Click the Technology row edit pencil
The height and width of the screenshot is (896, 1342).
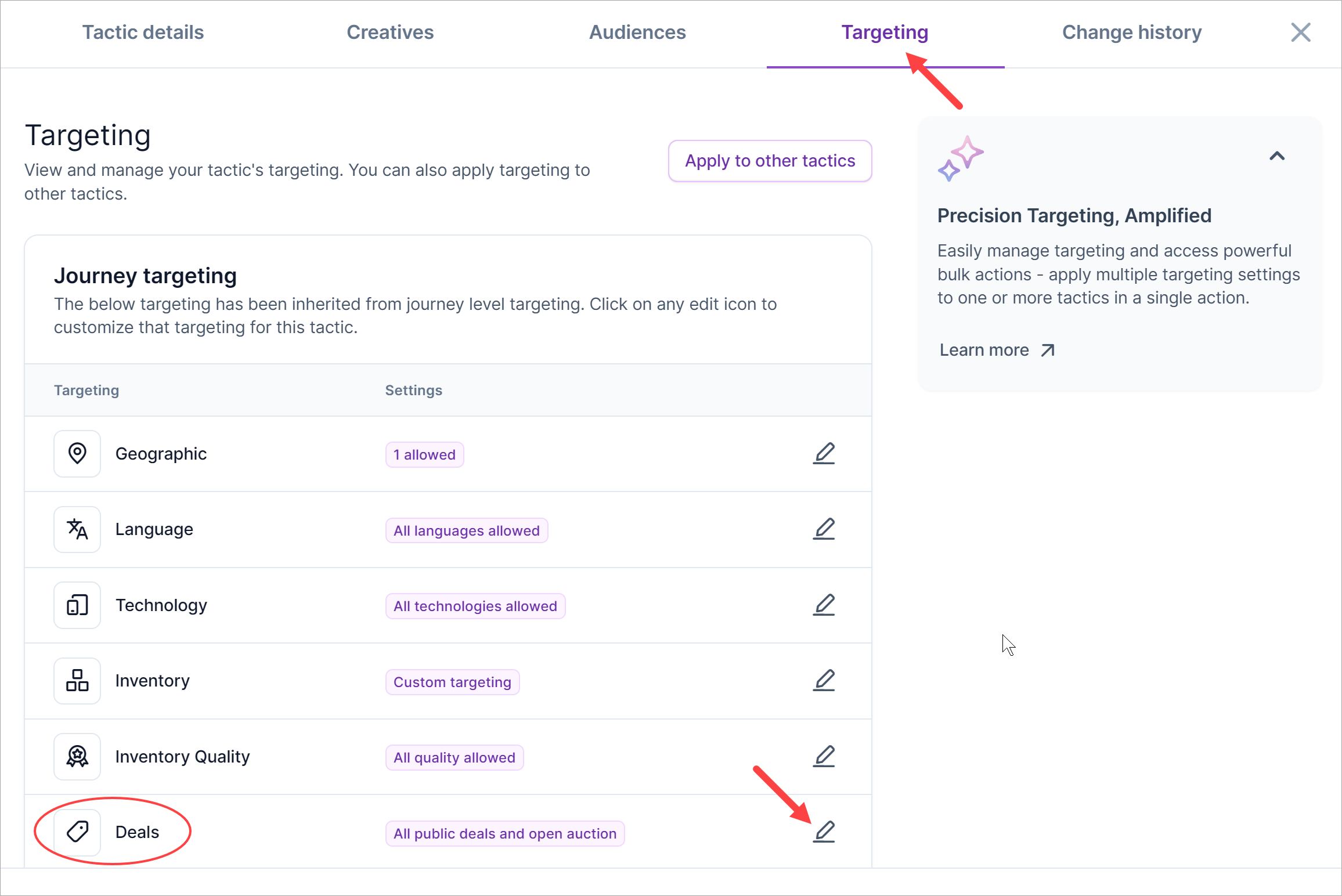[x=824, y=605]
